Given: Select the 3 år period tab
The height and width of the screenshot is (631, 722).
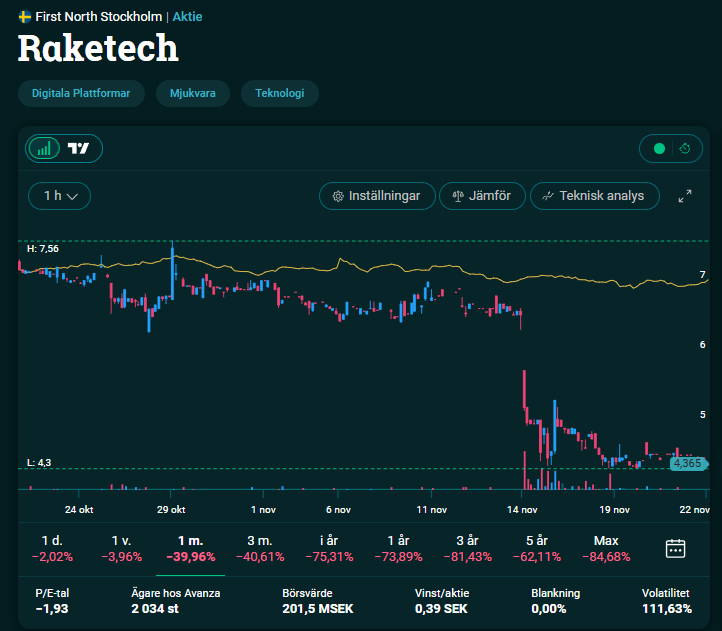Looking at the screenshot, I should [x=467, y=549].
